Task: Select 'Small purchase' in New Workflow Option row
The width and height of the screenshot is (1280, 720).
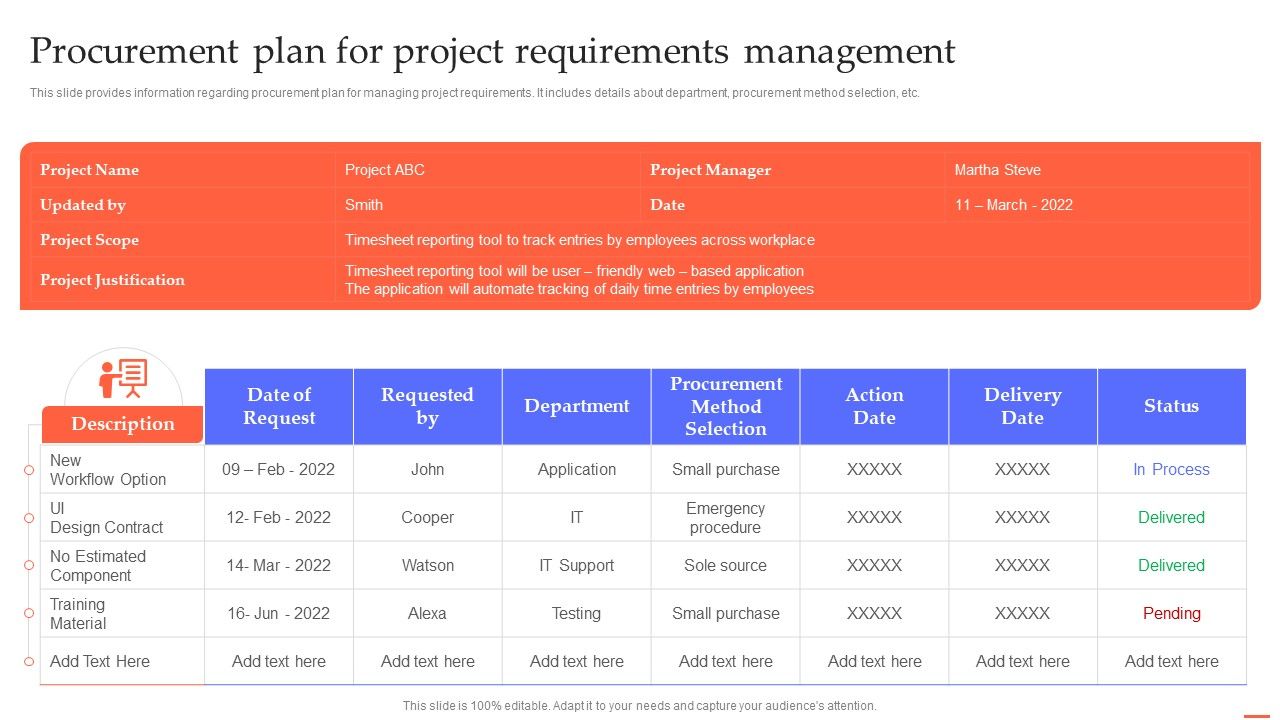Action: pos(726,469)
